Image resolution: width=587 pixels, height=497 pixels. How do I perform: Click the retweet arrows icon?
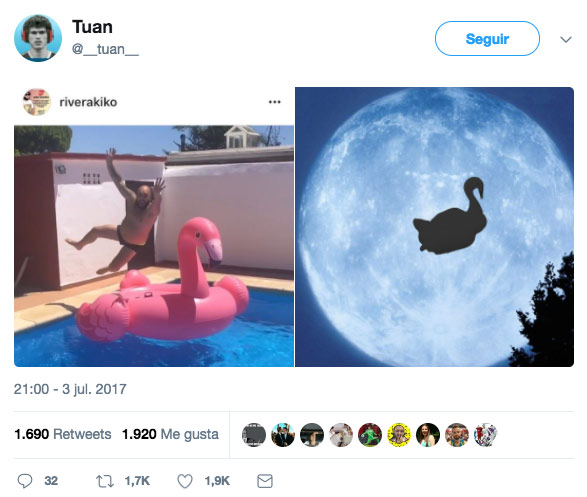(105, 481)
